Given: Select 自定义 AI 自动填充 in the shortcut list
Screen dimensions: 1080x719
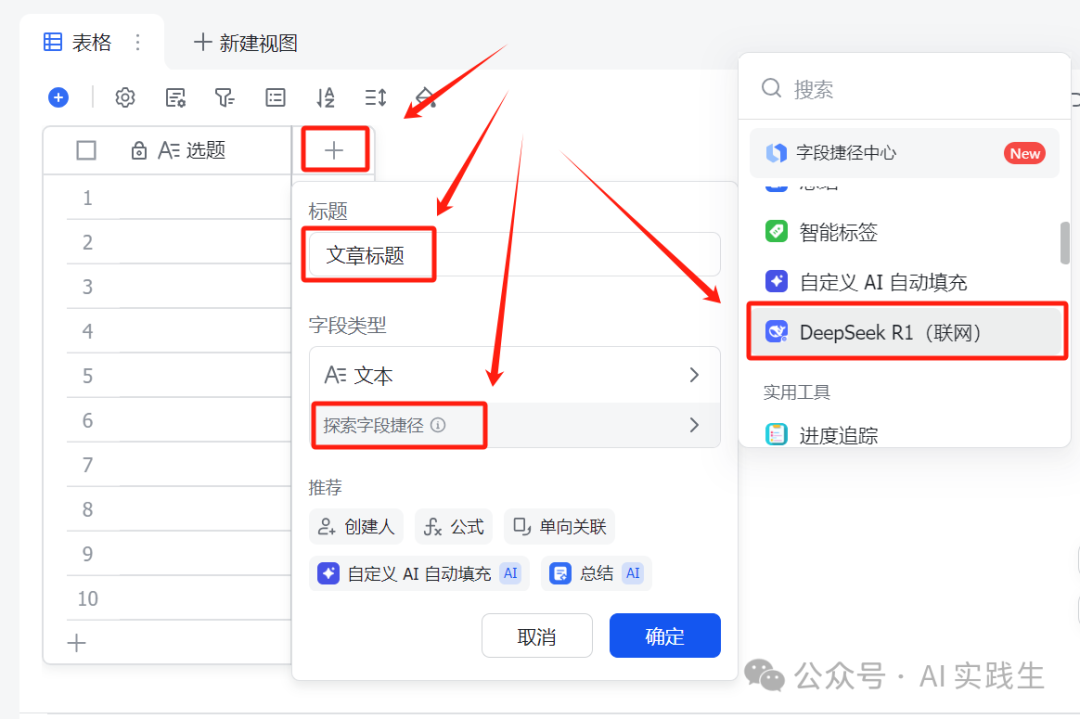Looking at the screenshot, I should [x=904, y=282].
